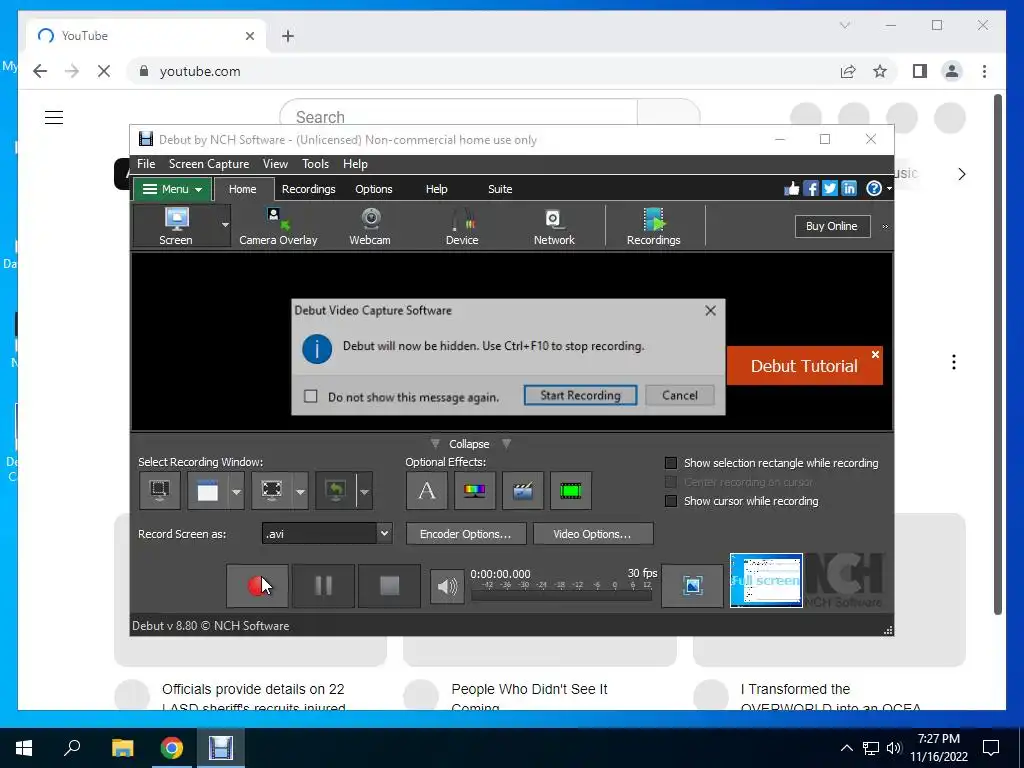1024x768 pixels.
Task: Expand toolbar overflow chevron near Buy Online
Action: (x=886, y=227)
